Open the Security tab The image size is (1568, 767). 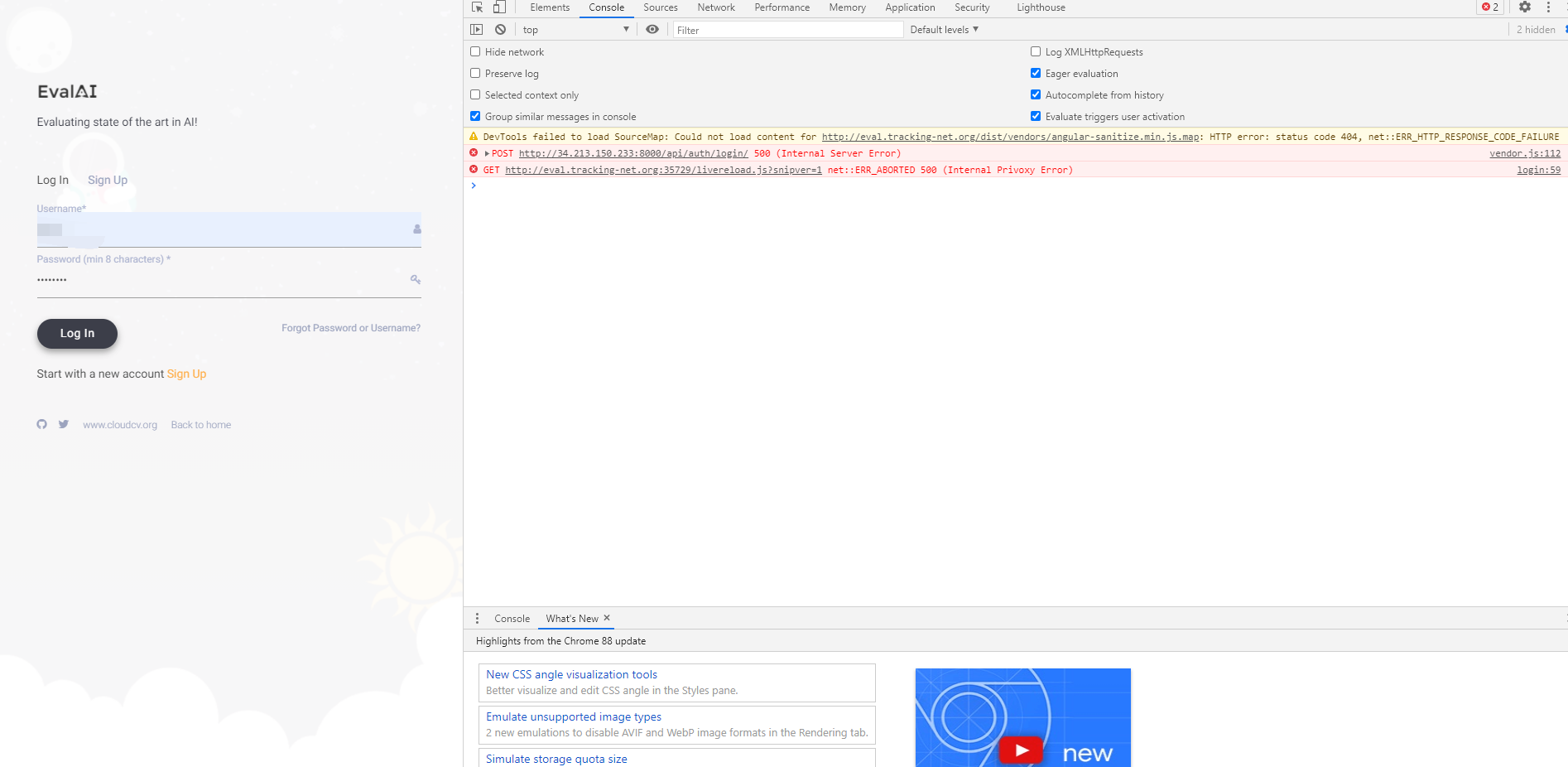pos(972,7)
